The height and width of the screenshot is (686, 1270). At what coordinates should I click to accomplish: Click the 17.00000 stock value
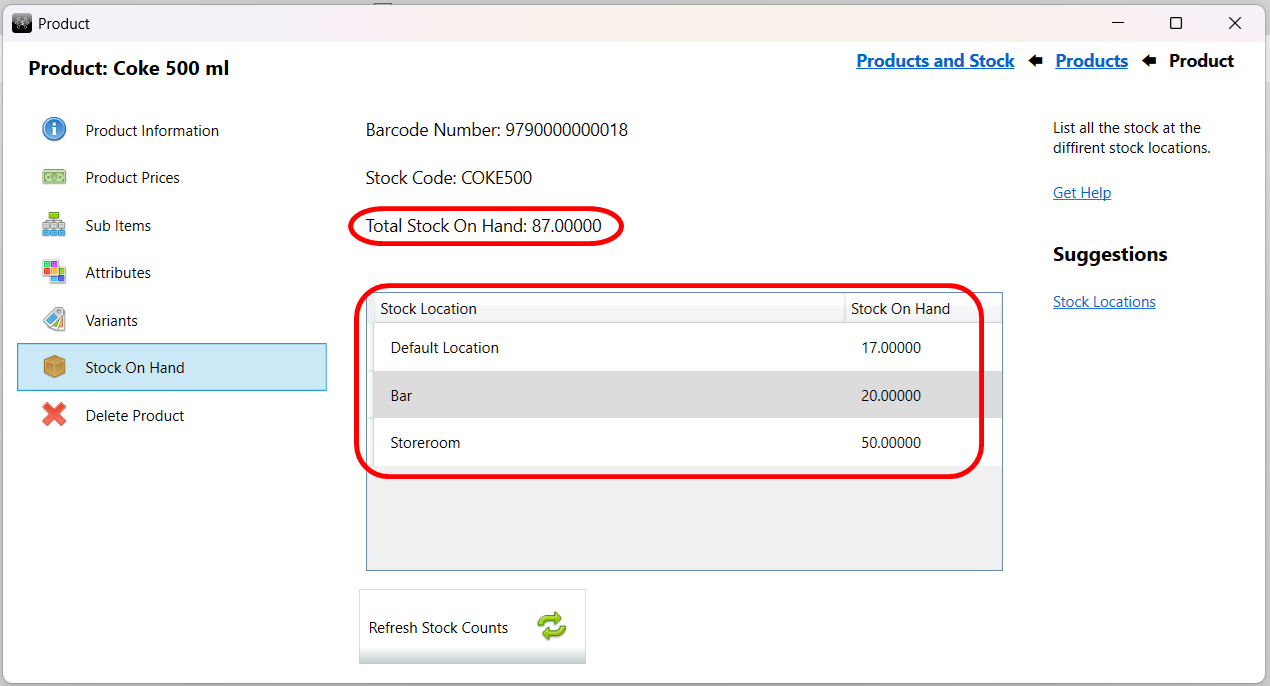(891, 348)
